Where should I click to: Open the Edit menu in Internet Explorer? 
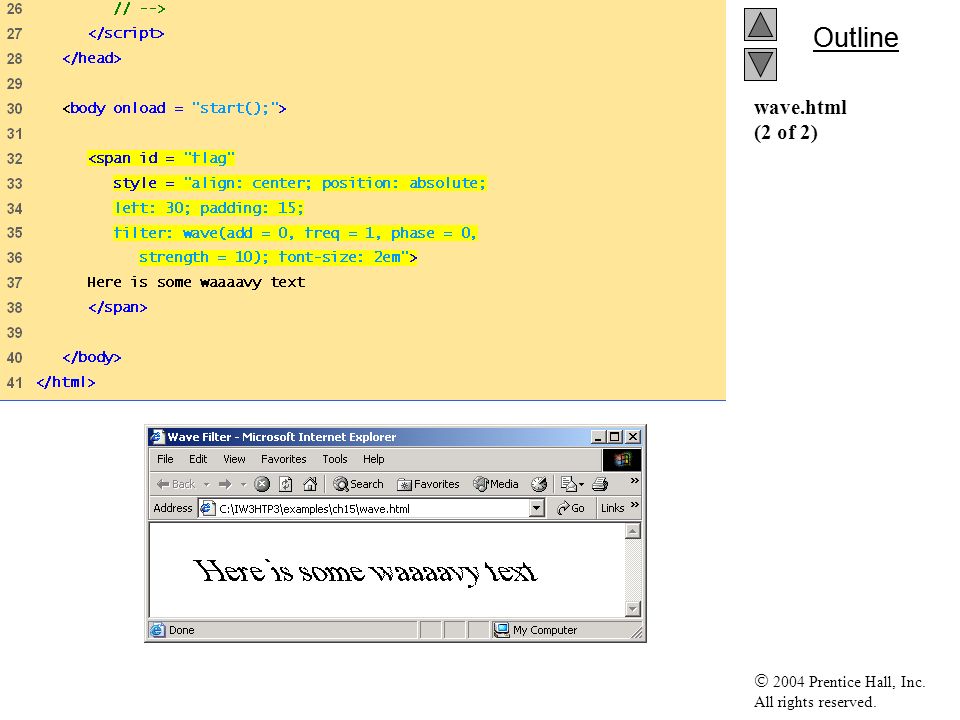[198, 459]
